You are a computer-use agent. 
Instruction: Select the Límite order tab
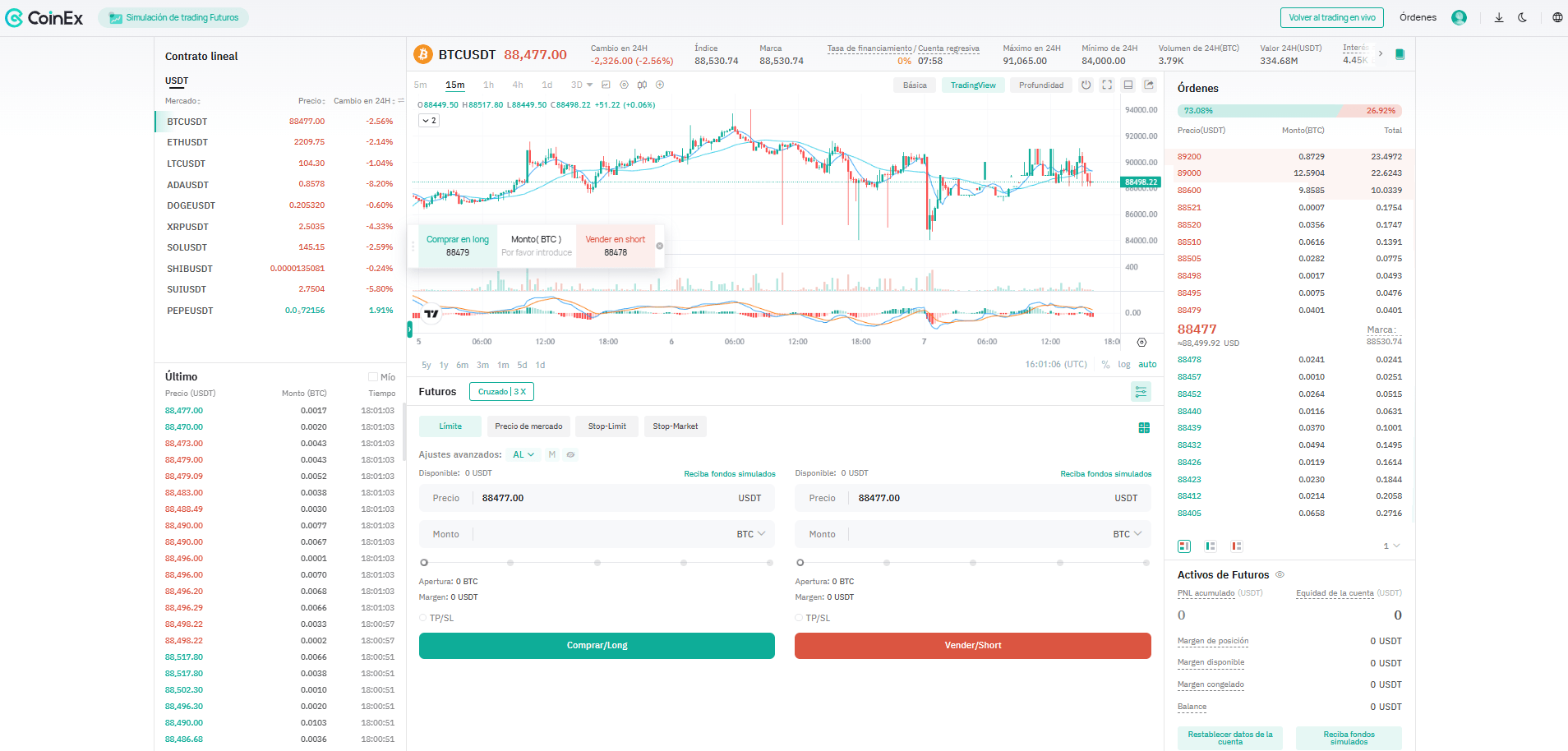[x=450, y=426]
